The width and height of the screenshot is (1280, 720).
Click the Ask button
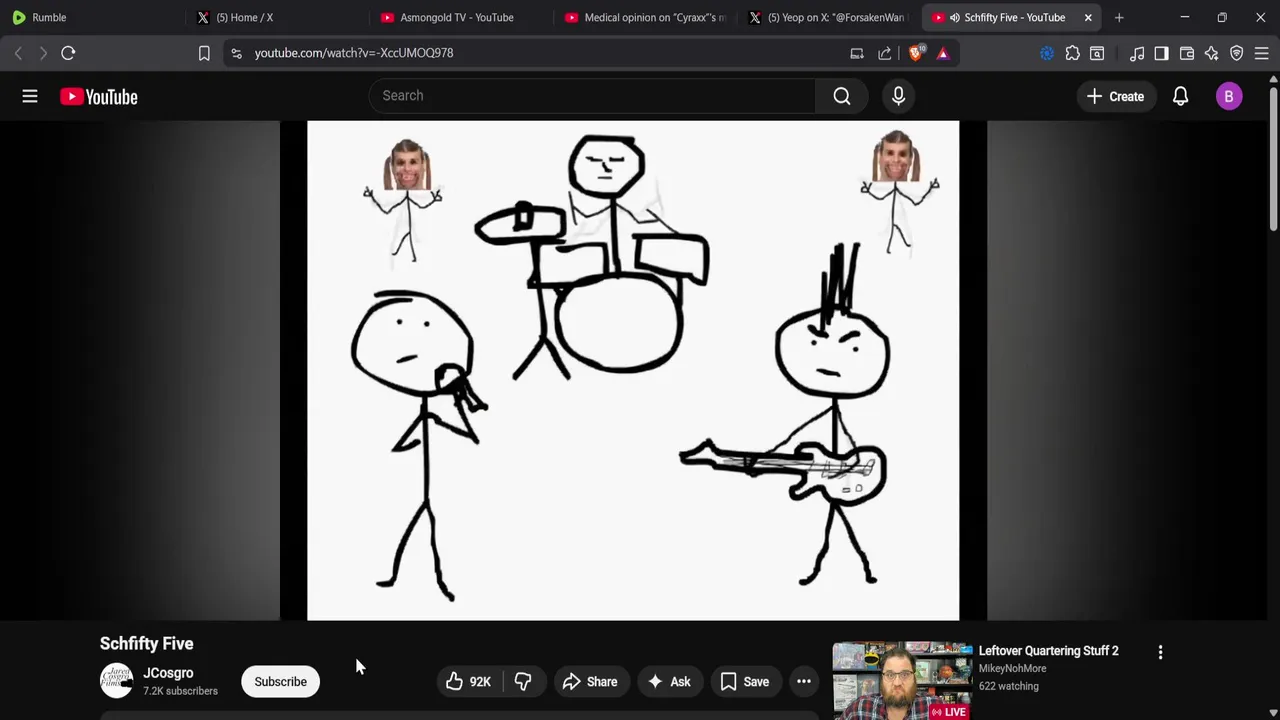669,682
